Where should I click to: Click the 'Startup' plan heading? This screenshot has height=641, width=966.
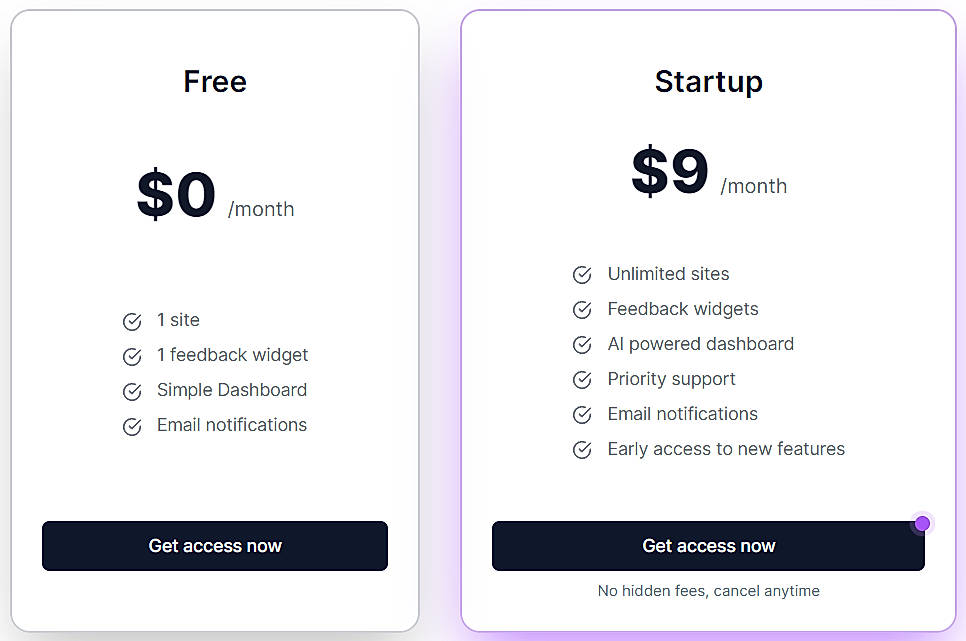pyautogui.click(x=708, y=81)
